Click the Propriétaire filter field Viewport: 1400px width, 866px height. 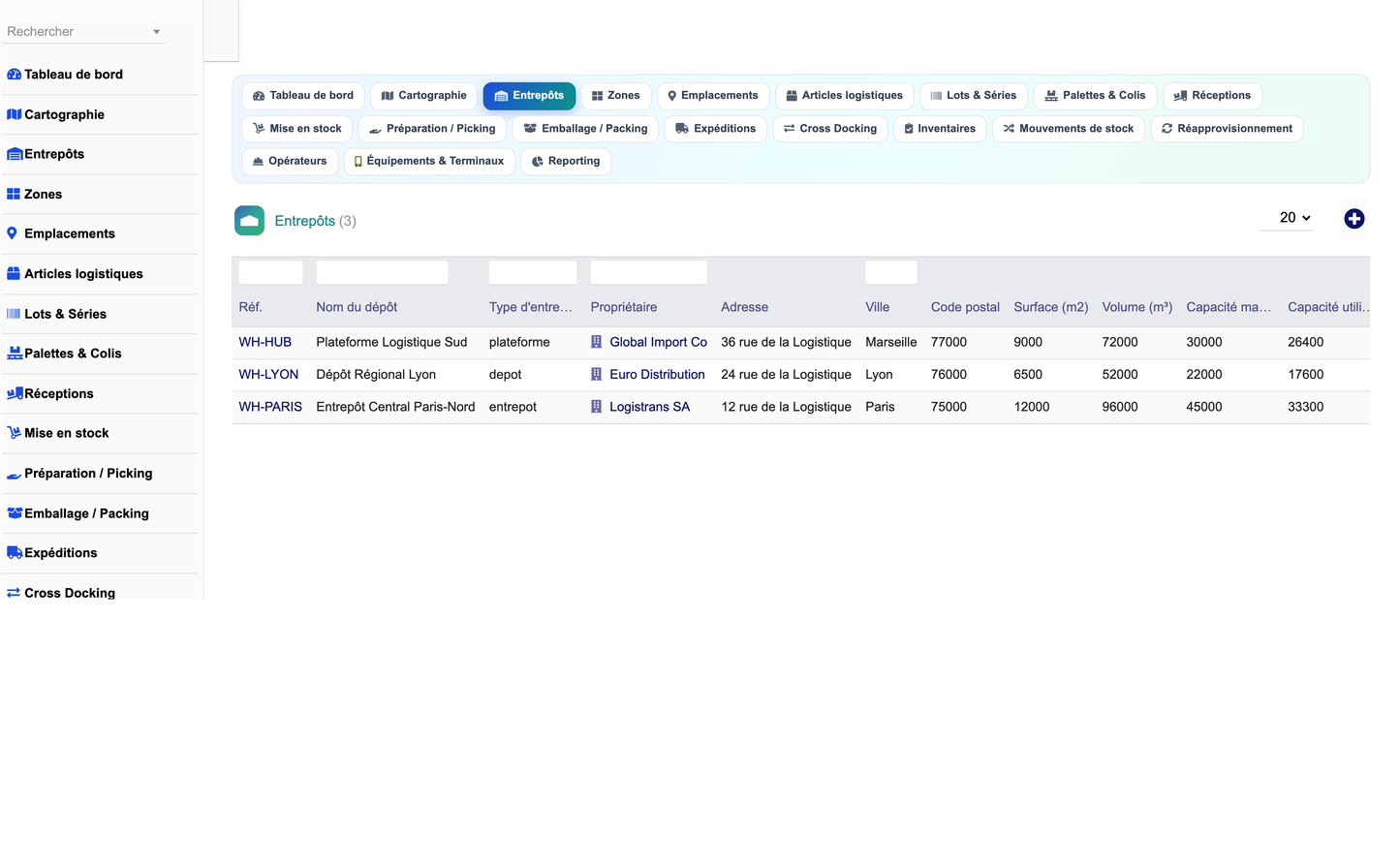(x=648, y=272)
